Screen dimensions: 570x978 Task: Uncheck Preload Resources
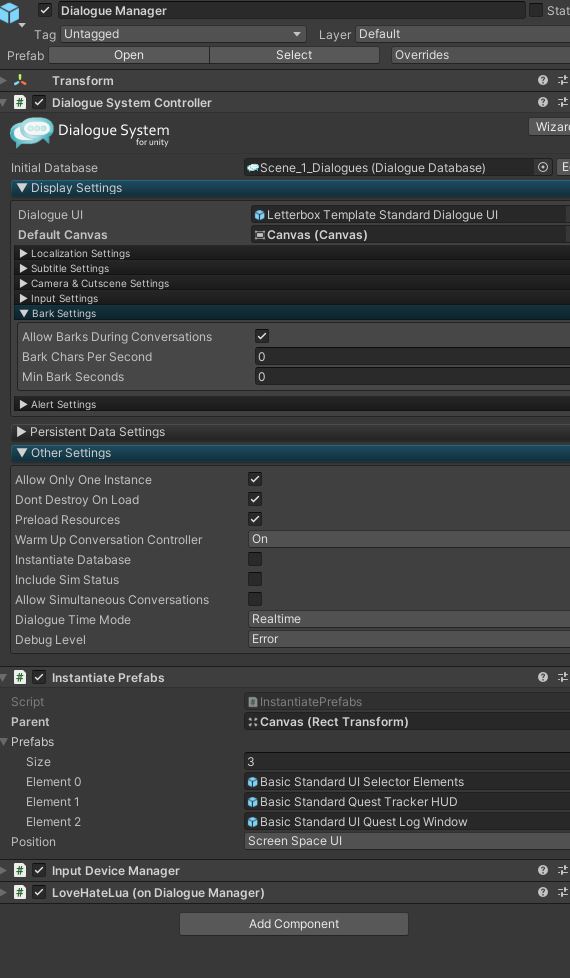(x=254, y=519)
